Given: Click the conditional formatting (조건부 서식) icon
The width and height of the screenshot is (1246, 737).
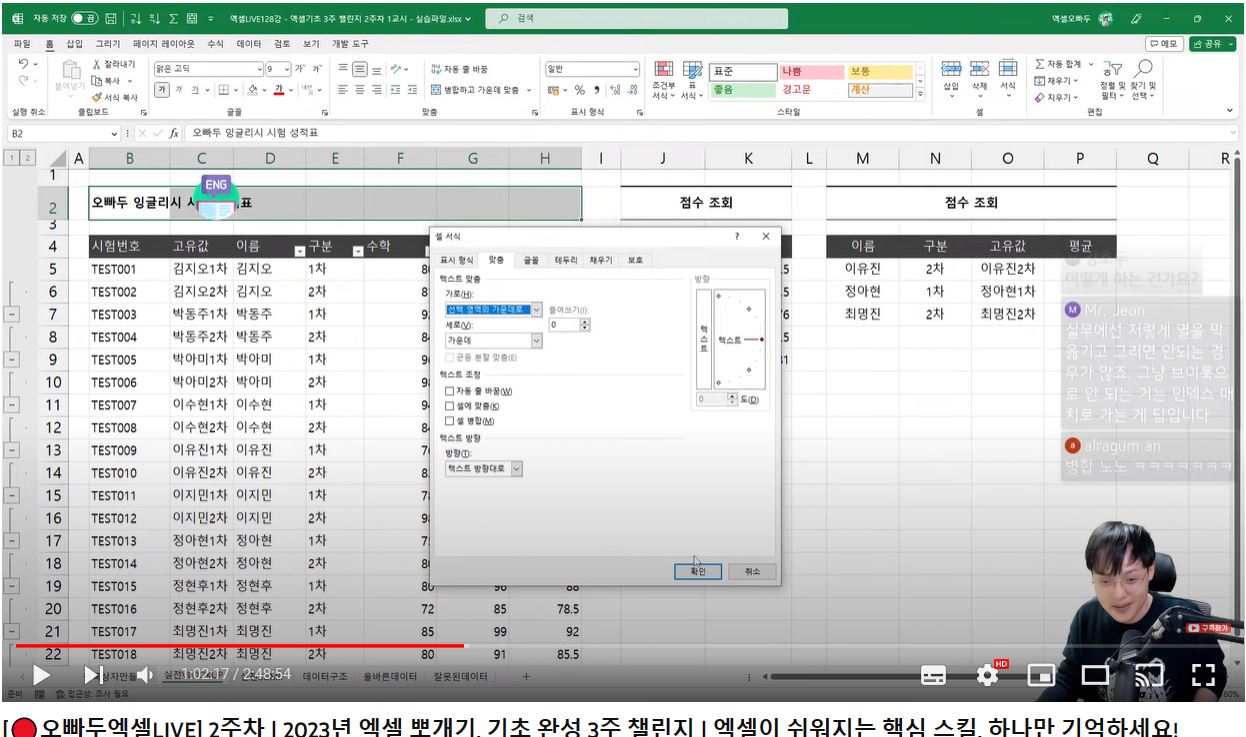Looking at the screenshot, I should pos(663,69).
